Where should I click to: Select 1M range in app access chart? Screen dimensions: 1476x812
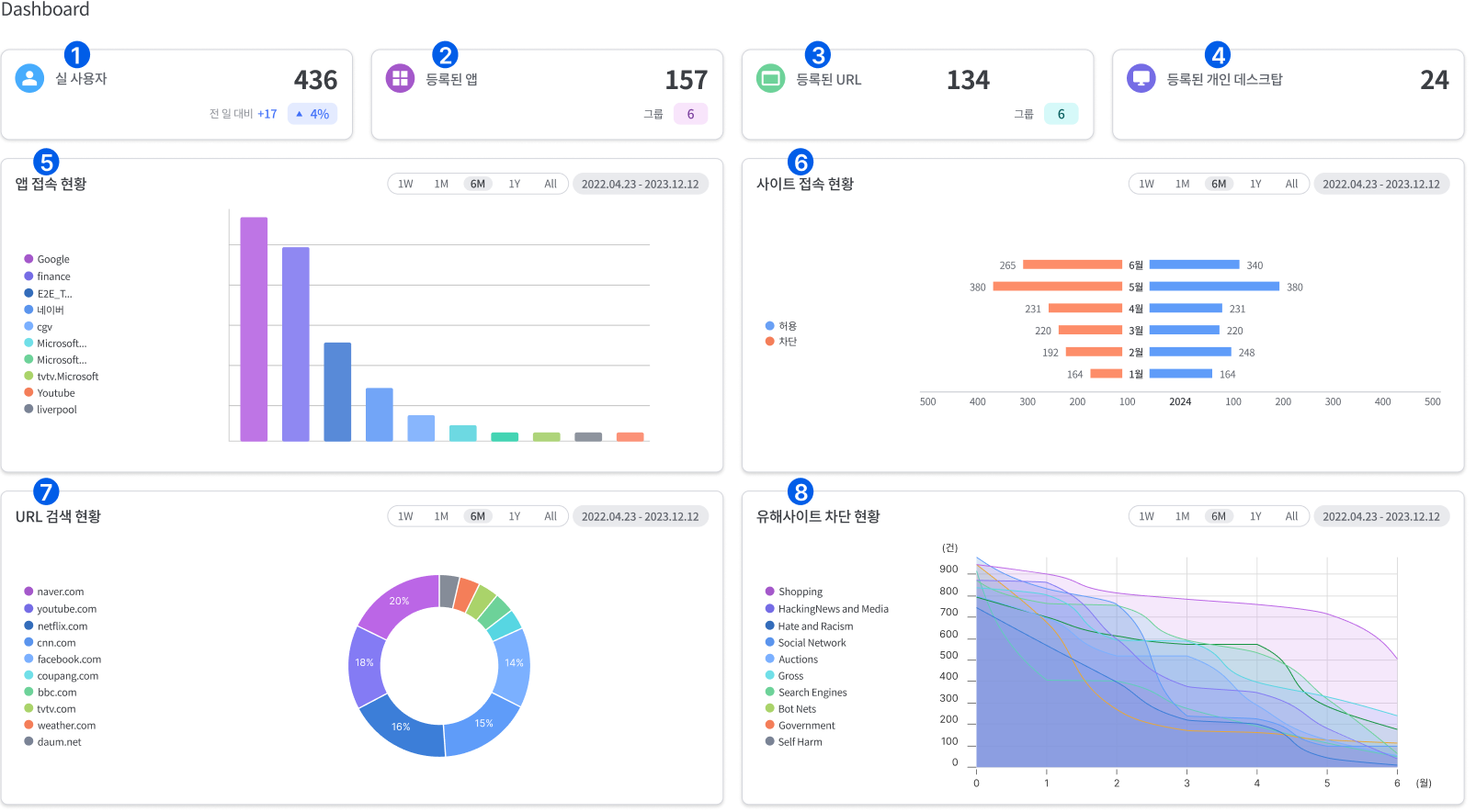pos(441,184)
